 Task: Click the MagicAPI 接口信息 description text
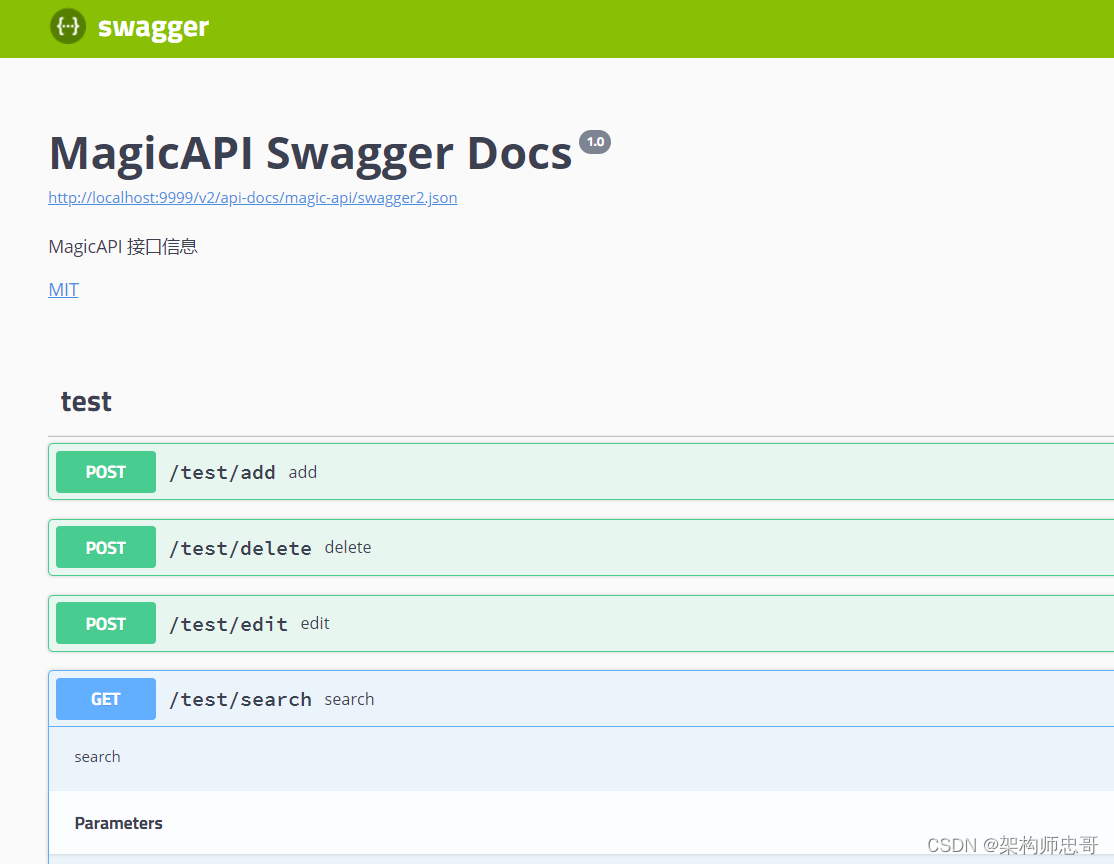[123, 247]
